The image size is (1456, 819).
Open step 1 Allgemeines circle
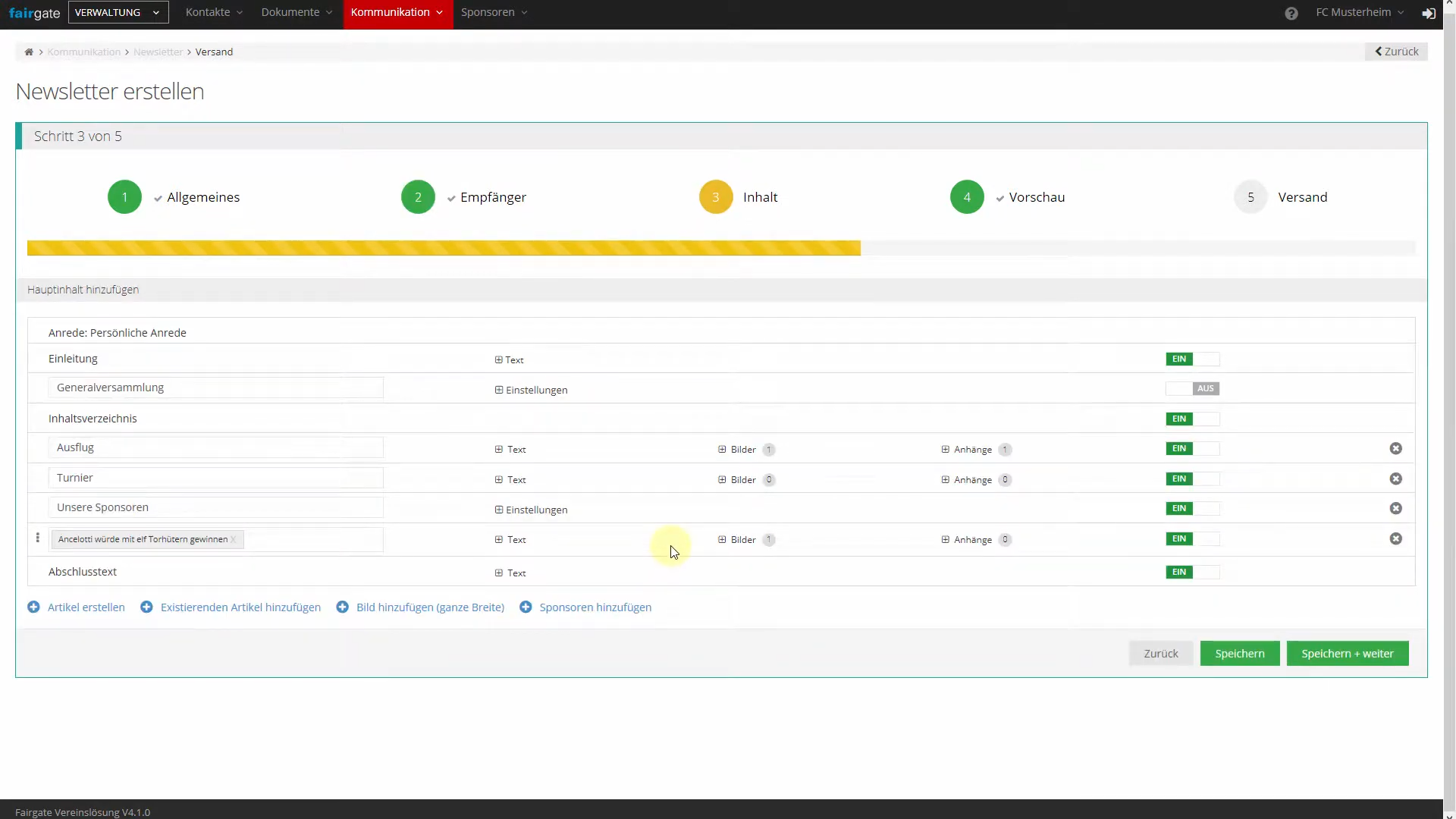[x=124, y=197]
